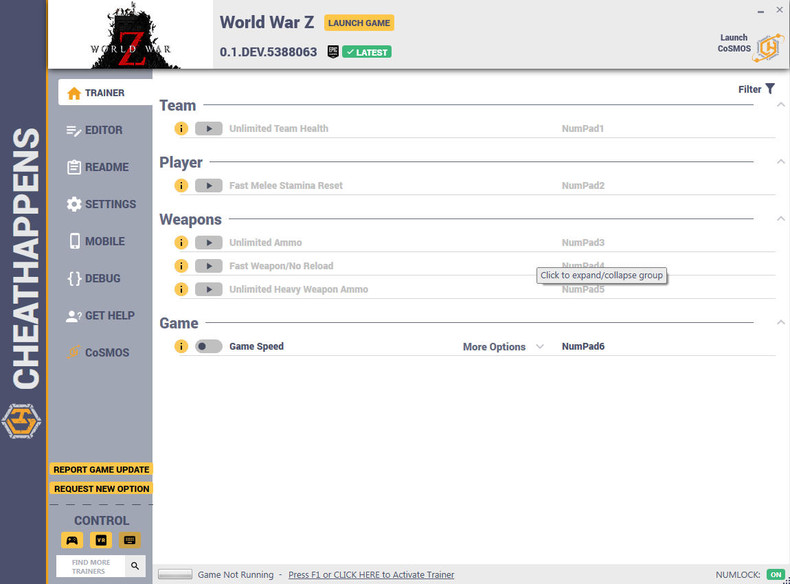Collapse the Weapons group chevron
Image resolution: width=790 pixels, height=584 pixels.
pos(781,219)
